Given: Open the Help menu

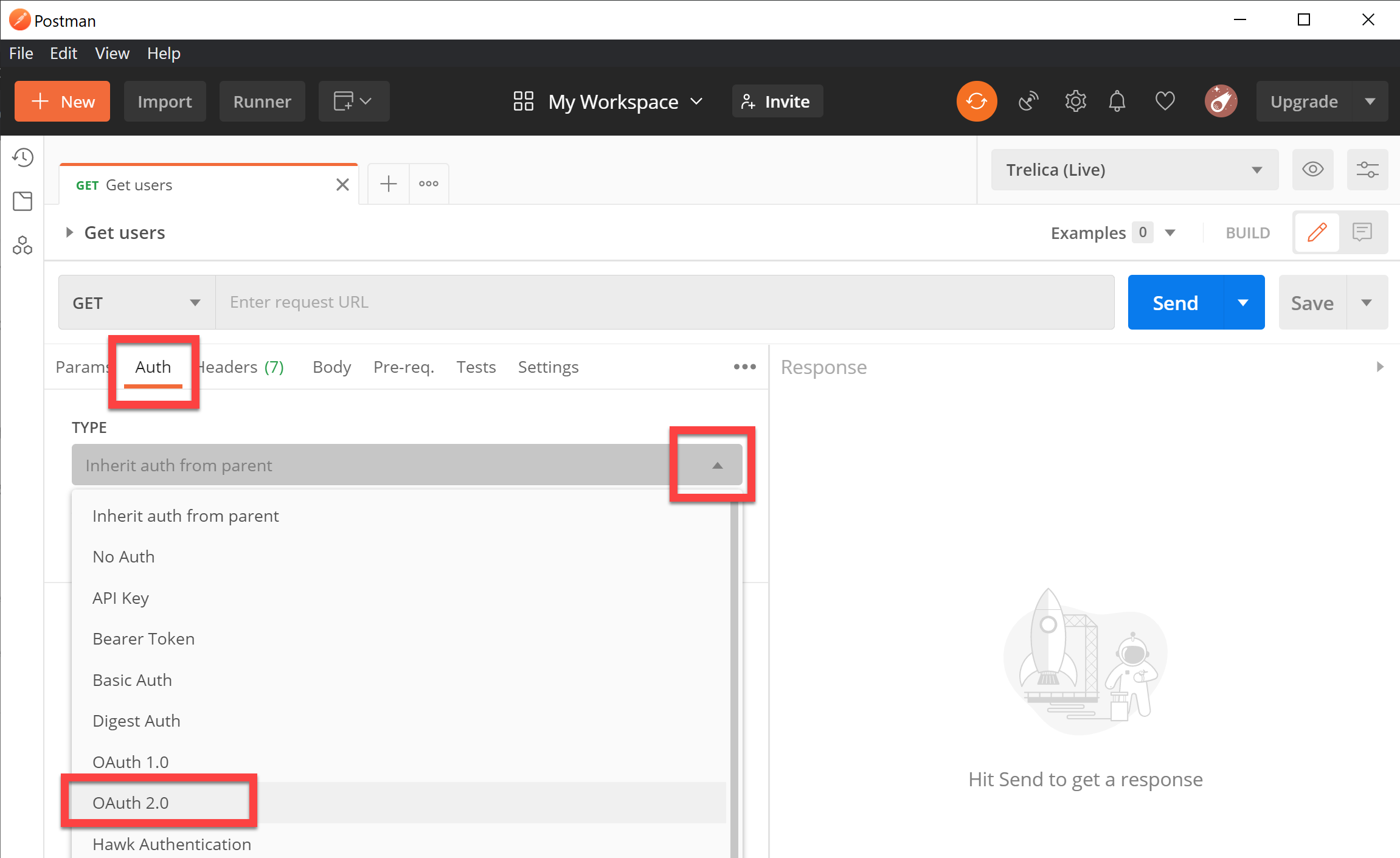Looking at the screenshot, I should point(164,54).
